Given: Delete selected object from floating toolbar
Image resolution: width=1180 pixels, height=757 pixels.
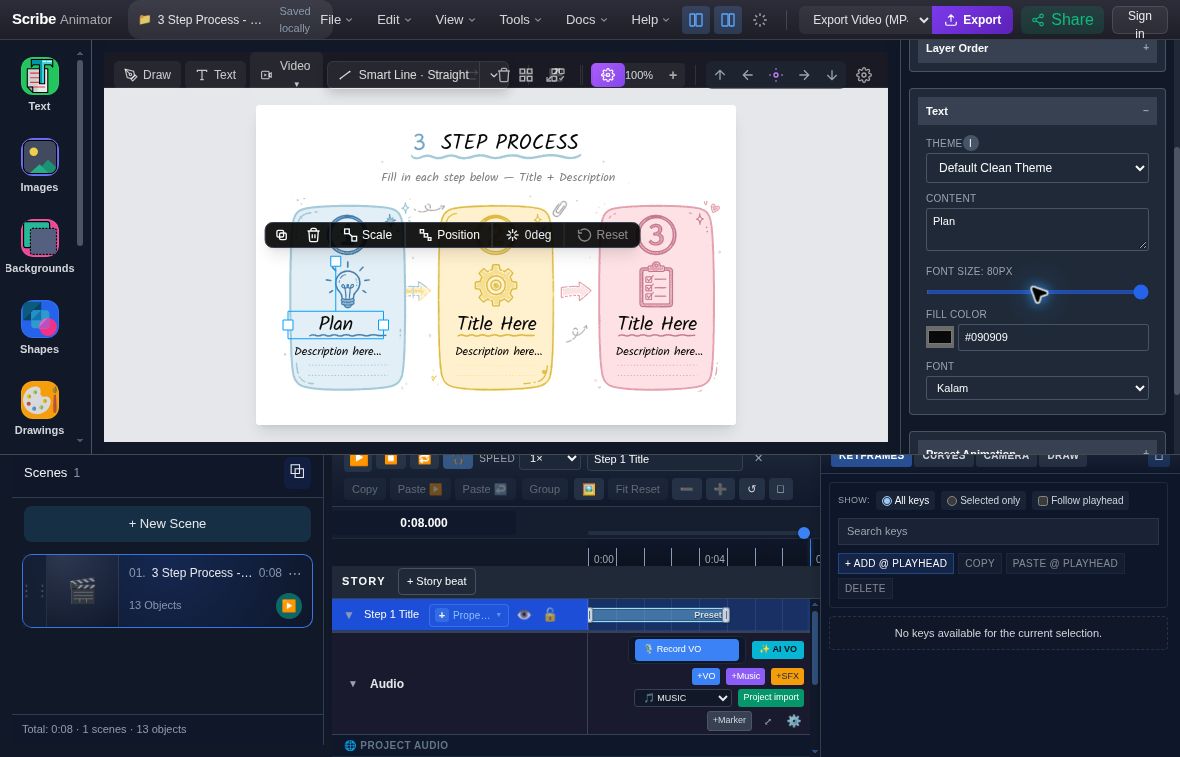Looking at the screenshot, I should point(314,235).
